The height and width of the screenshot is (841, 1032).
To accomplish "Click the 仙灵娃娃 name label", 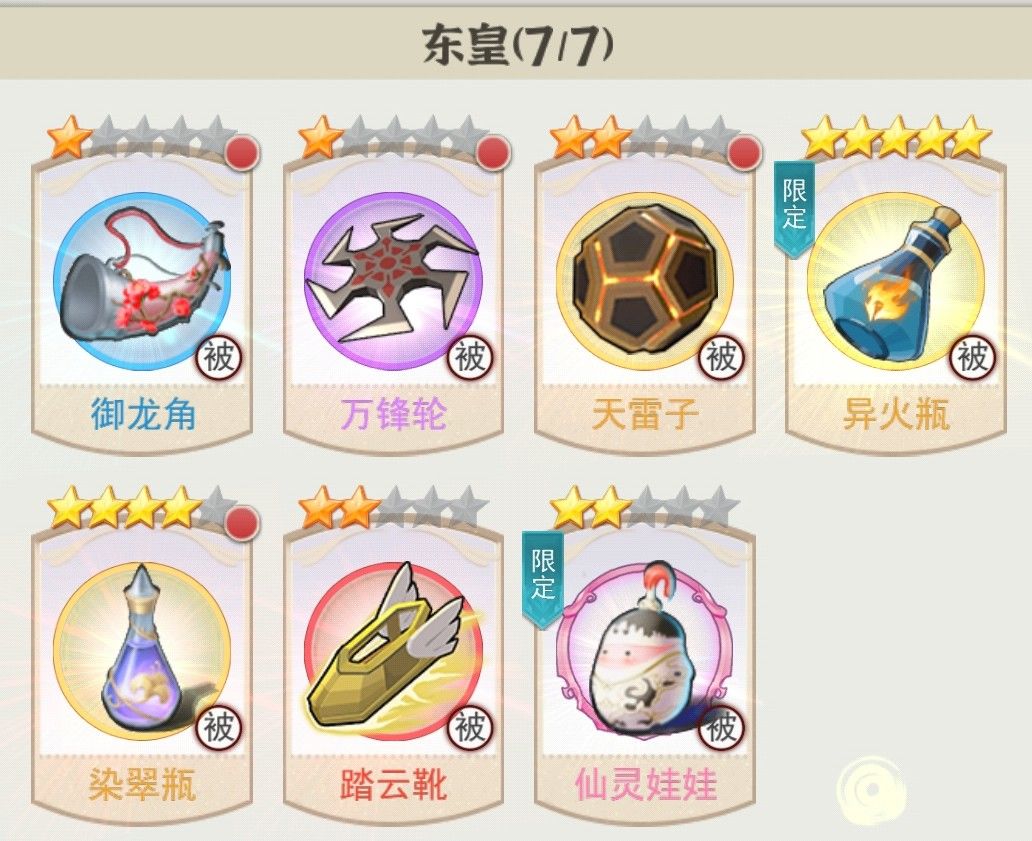I will 645,784.
